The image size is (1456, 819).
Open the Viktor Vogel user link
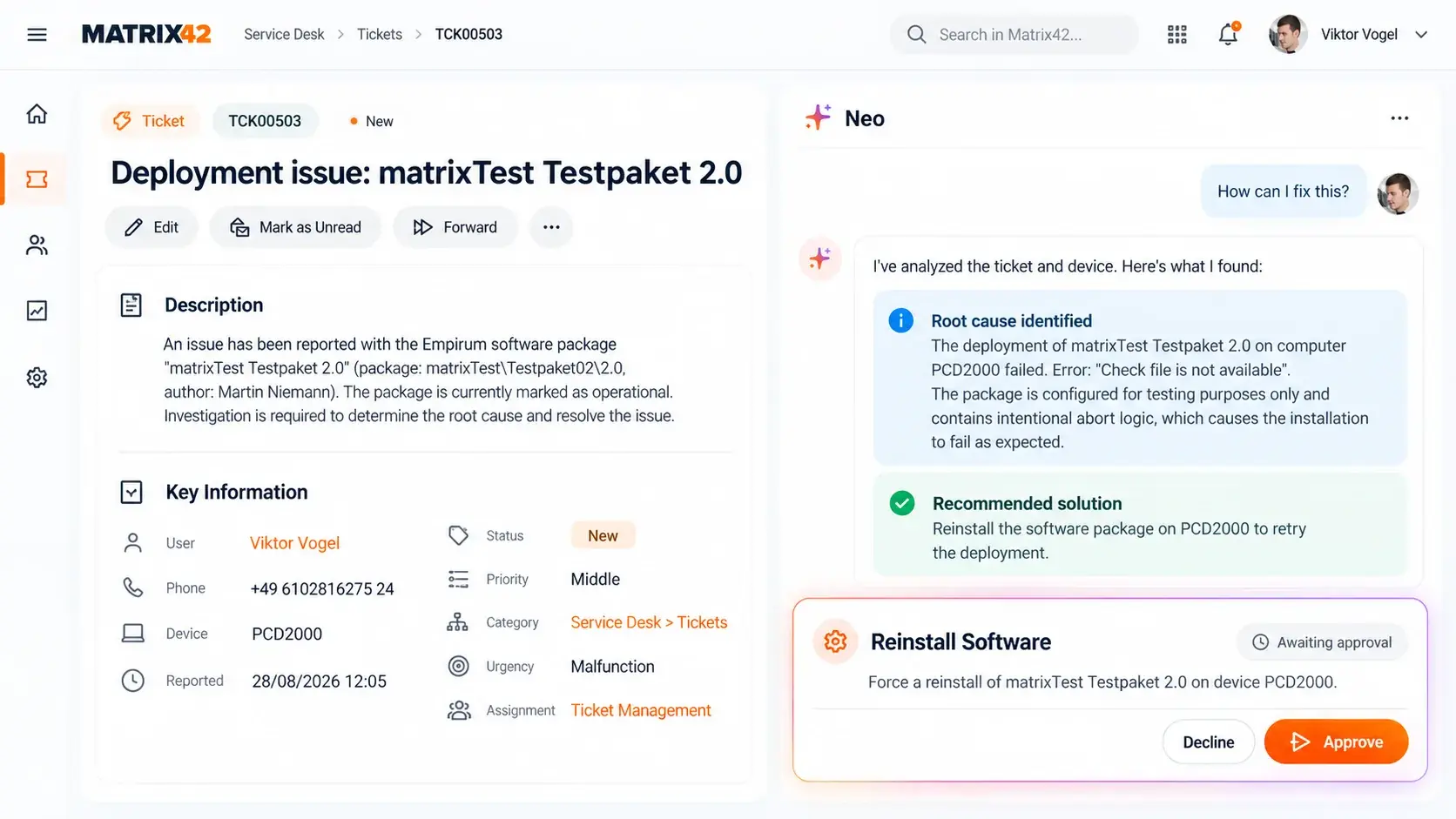tap(294, 543)
